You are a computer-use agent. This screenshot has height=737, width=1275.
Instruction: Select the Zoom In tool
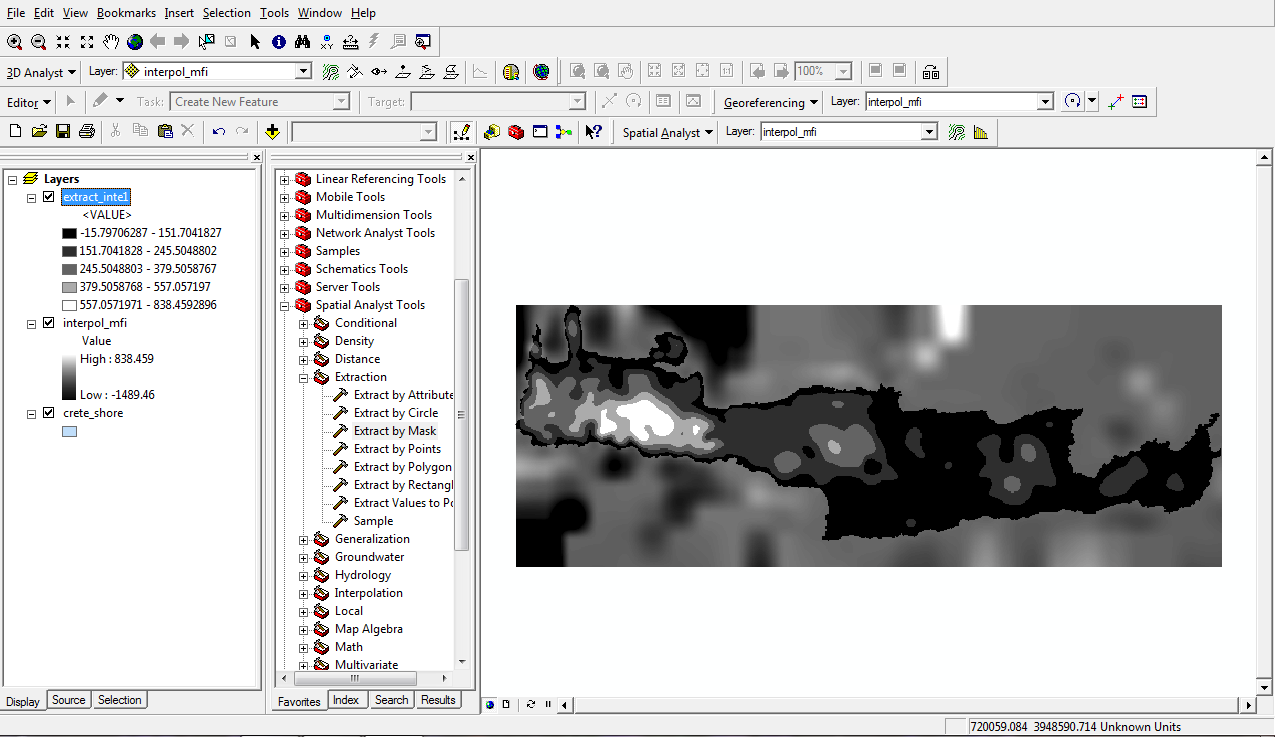[x=14, y=42]
